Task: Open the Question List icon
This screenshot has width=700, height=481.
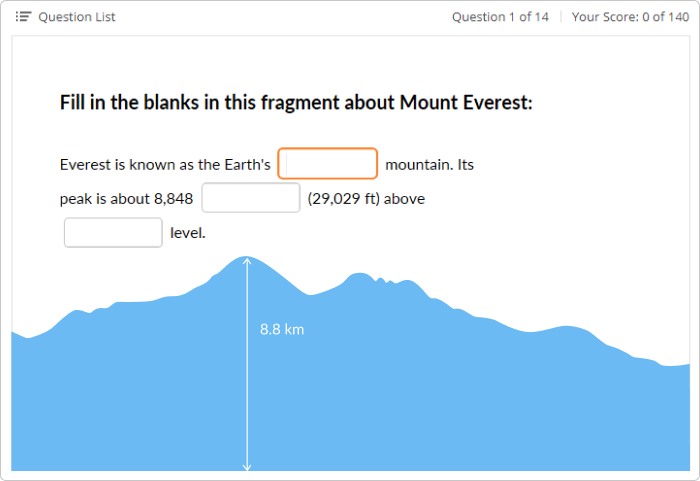Action: pos(23,17)
